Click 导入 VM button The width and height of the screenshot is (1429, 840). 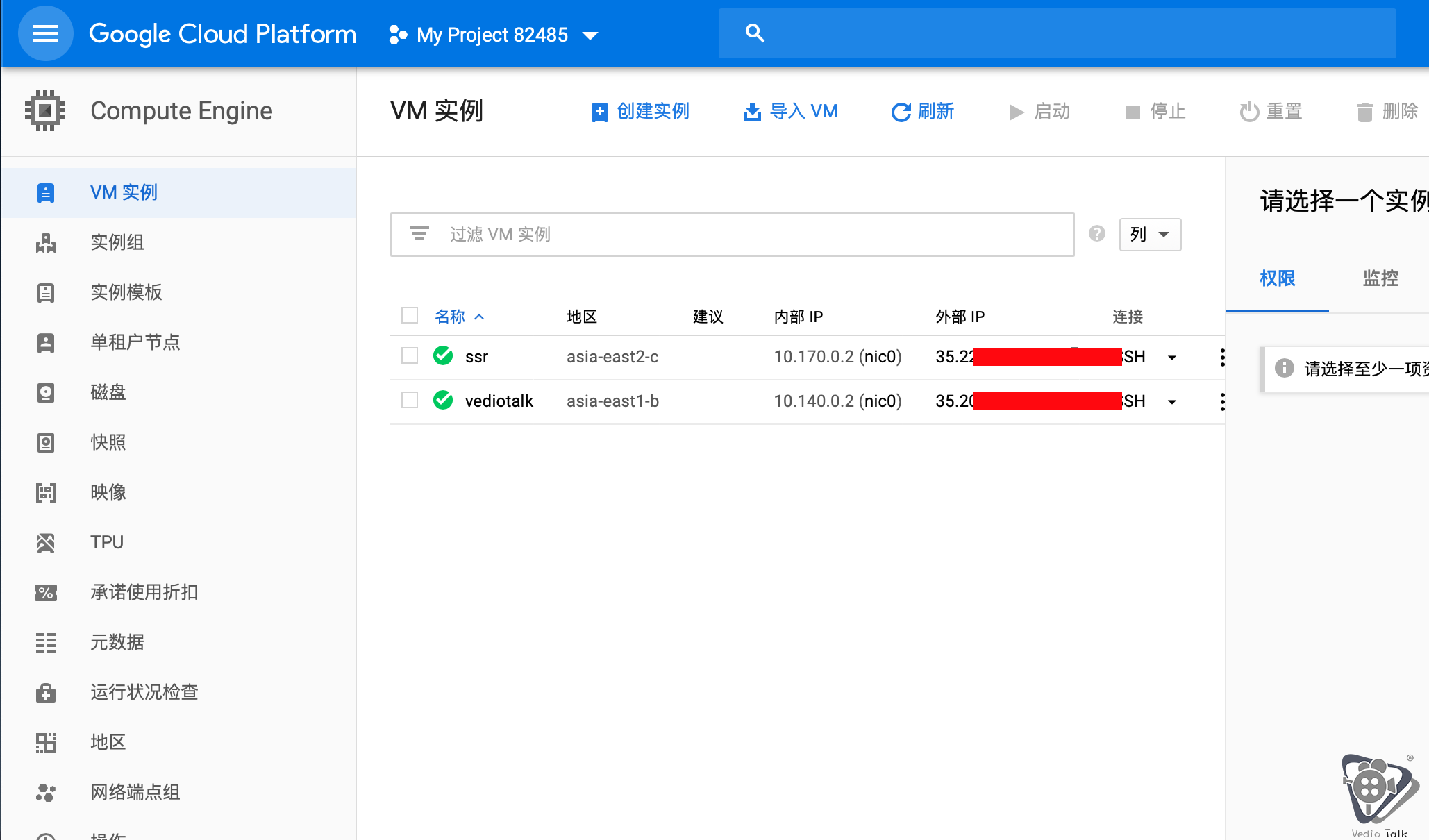(790, 111)
